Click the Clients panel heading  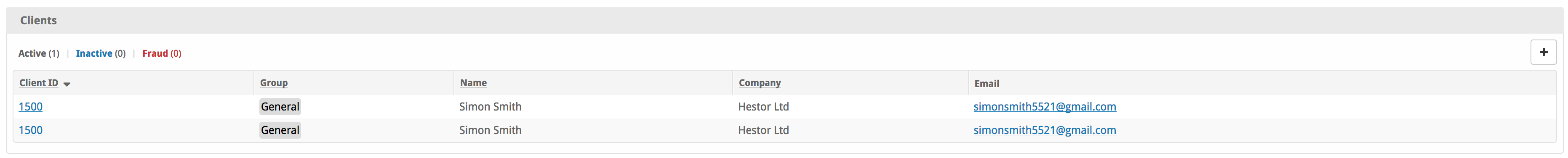pyautogui.click(x=38, y=20)
